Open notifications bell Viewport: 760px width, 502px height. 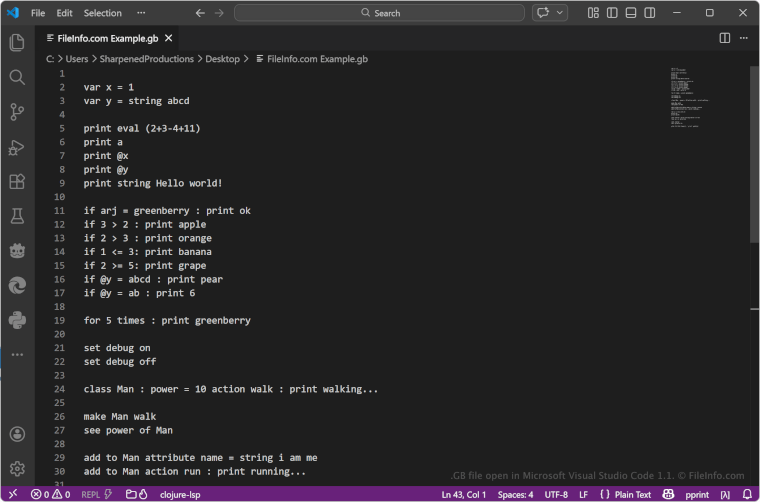747,494
